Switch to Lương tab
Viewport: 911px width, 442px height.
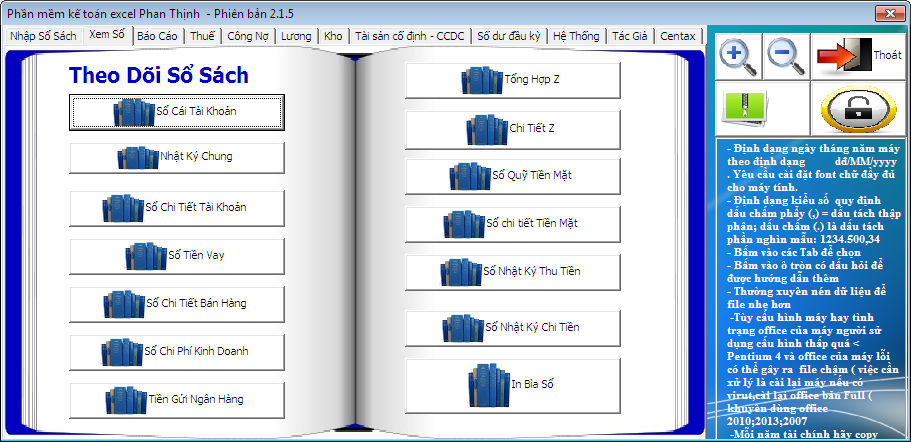point(296,36)
